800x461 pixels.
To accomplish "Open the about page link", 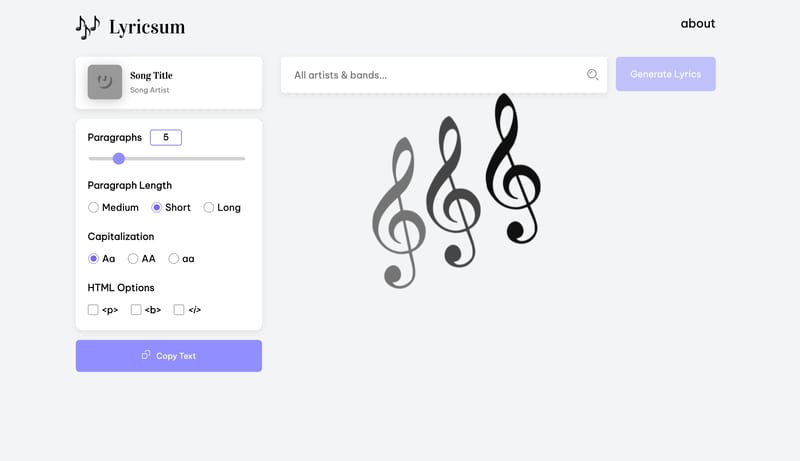I will tap(698, 24).
